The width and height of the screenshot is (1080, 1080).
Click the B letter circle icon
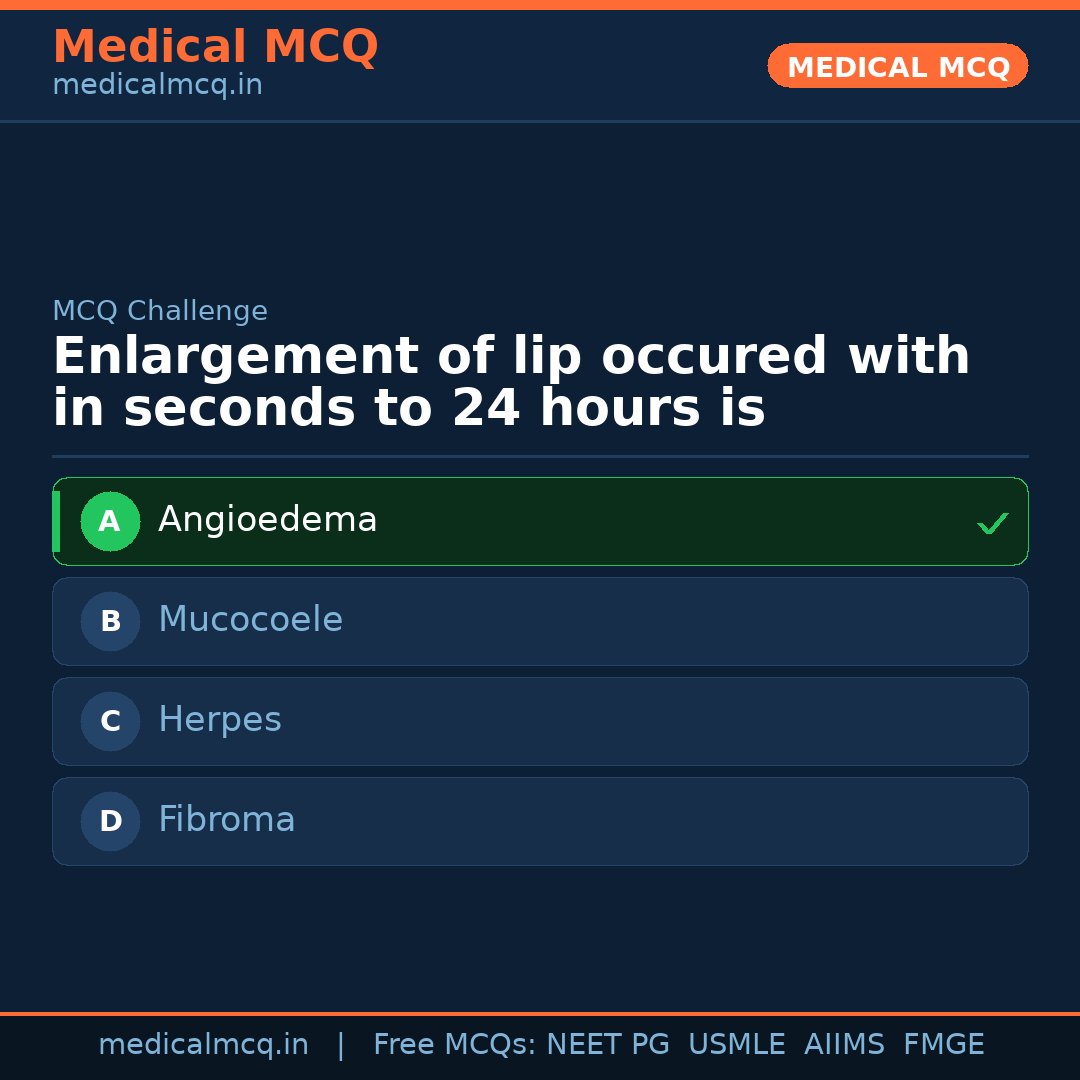click(110, 621)
